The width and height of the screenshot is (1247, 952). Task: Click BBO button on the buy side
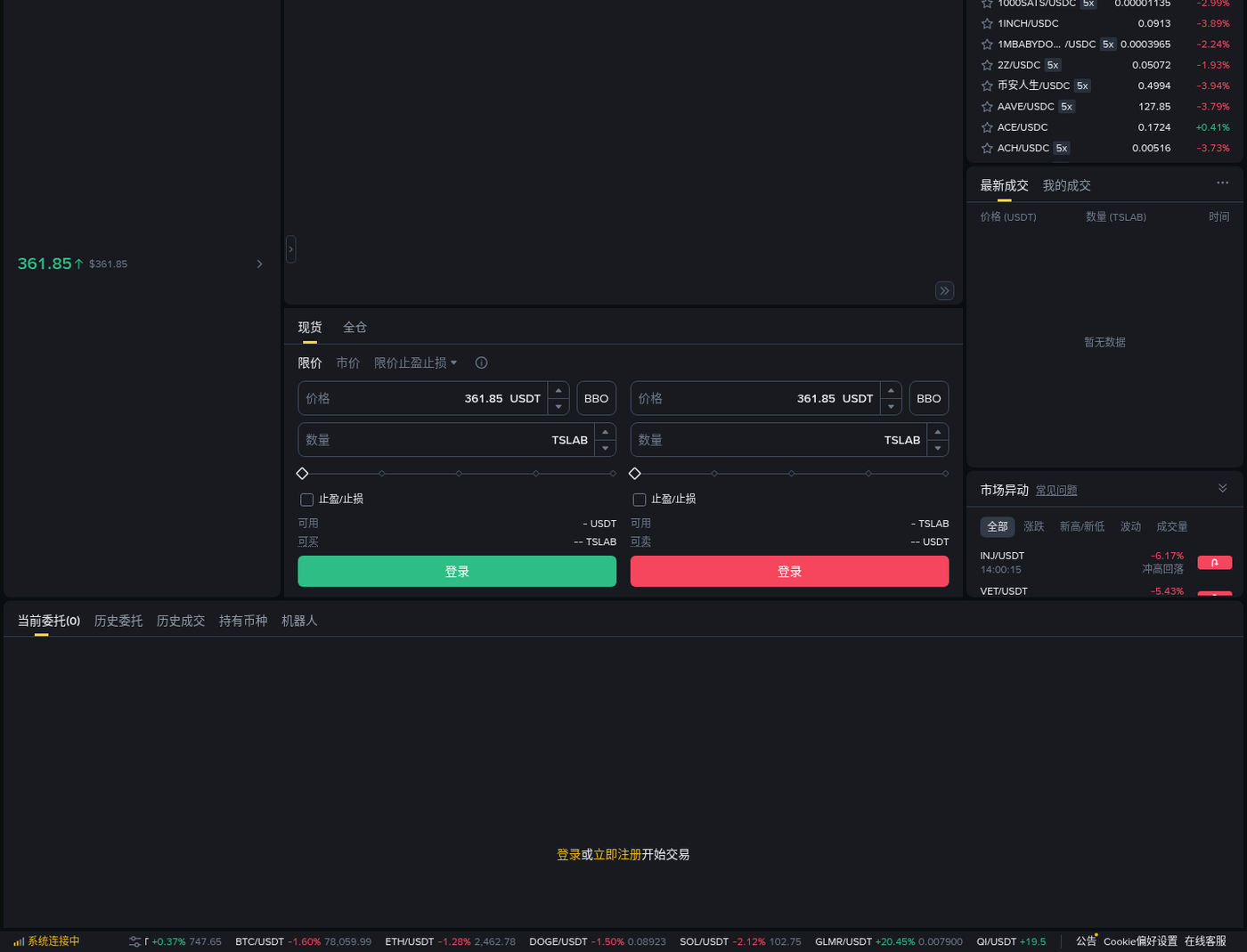click(x=597, y=398)
